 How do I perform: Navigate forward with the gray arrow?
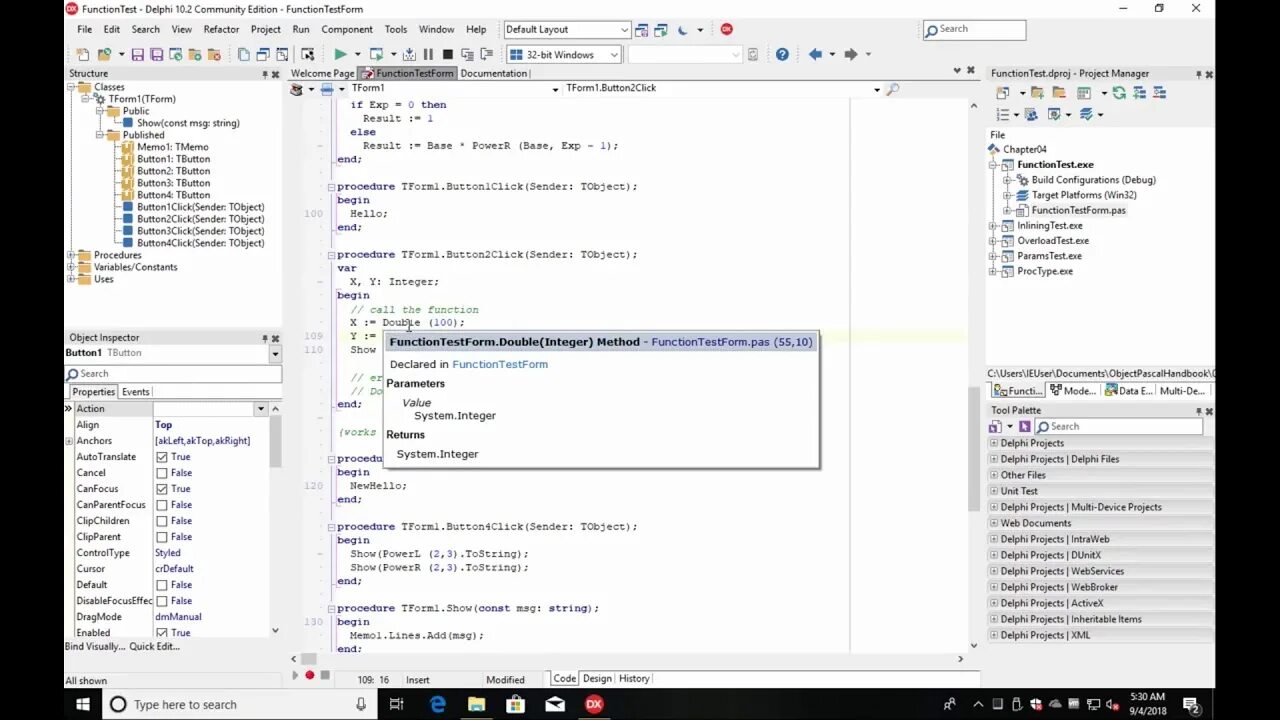851,54
